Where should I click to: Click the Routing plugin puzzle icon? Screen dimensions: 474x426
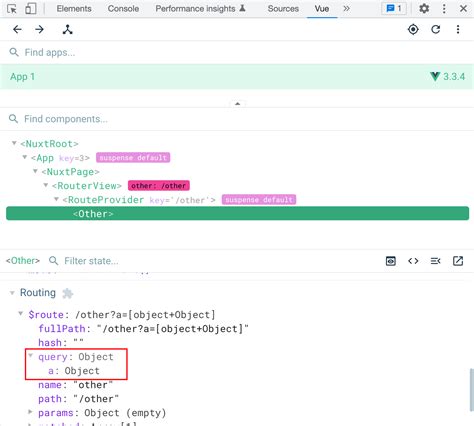[x=68, y=293]
